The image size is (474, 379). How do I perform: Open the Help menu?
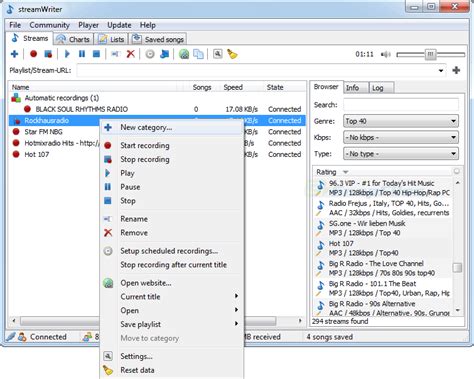(148, 25)
